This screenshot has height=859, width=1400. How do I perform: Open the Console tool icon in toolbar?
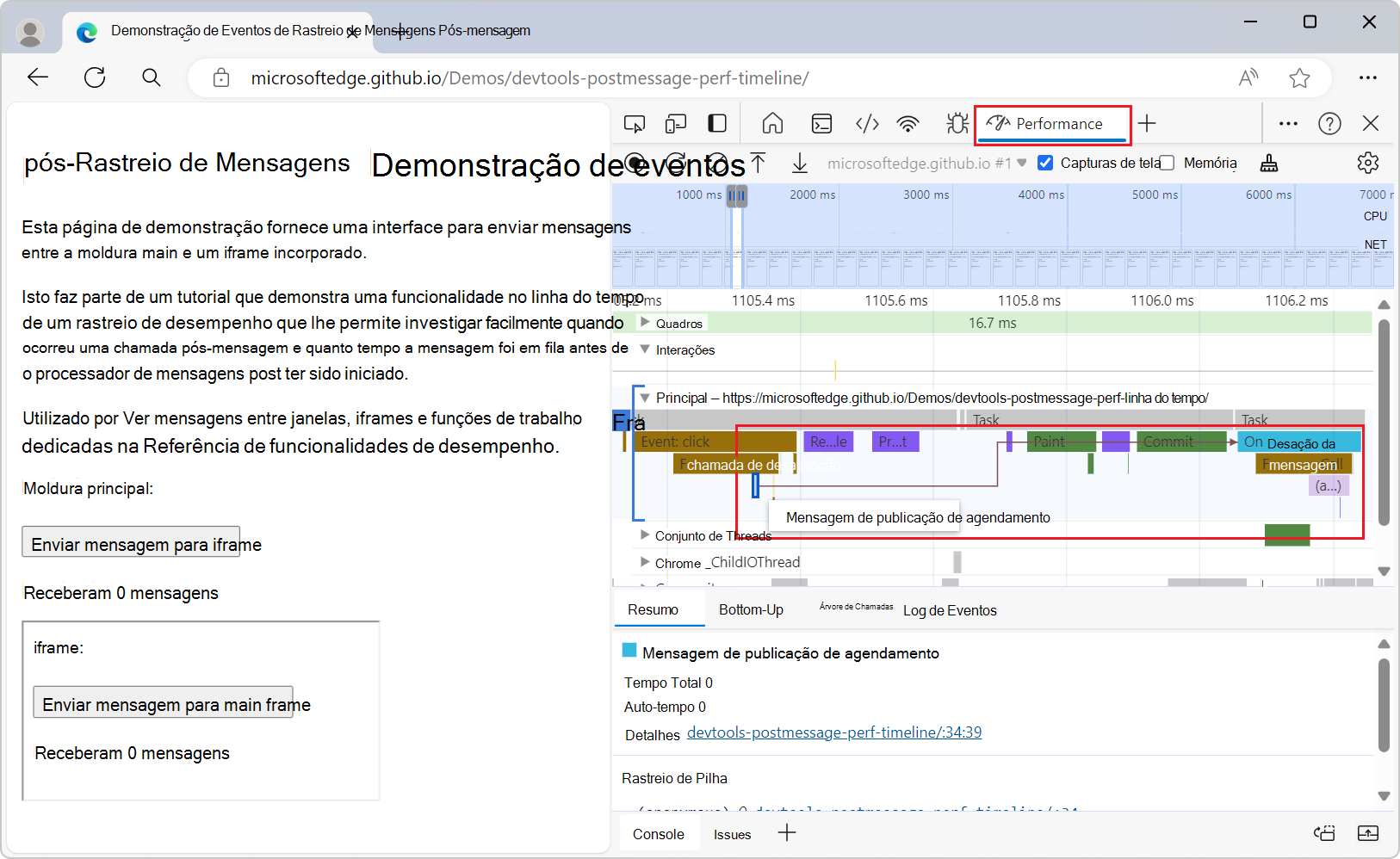pos(821,124)
